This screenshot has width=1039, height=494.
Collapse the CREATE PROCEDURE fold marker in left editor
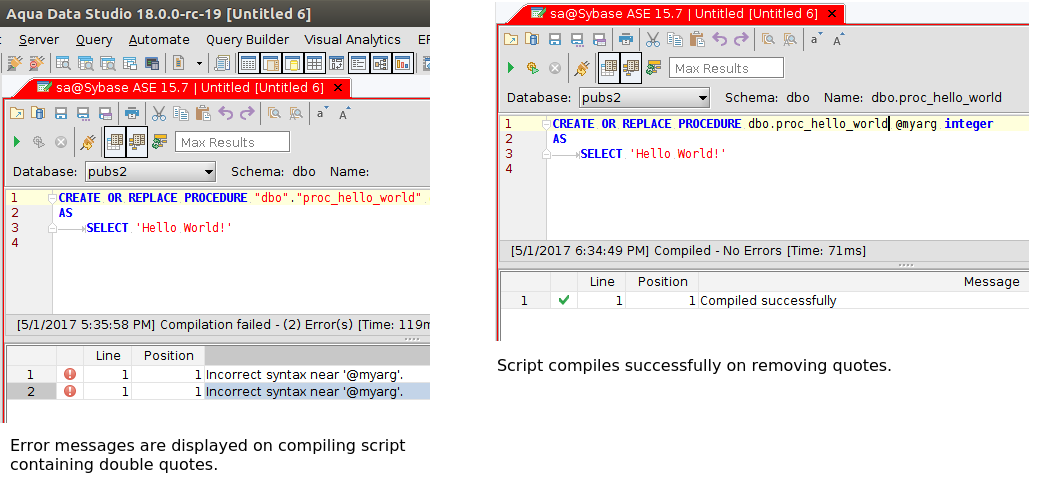click(52, 198)
